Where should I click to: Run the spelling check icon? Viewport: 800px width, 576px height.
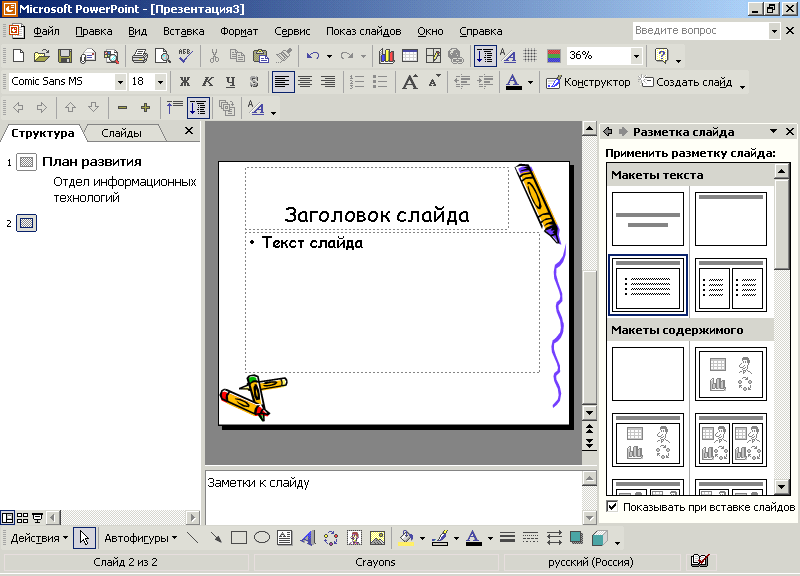[186, 56]
